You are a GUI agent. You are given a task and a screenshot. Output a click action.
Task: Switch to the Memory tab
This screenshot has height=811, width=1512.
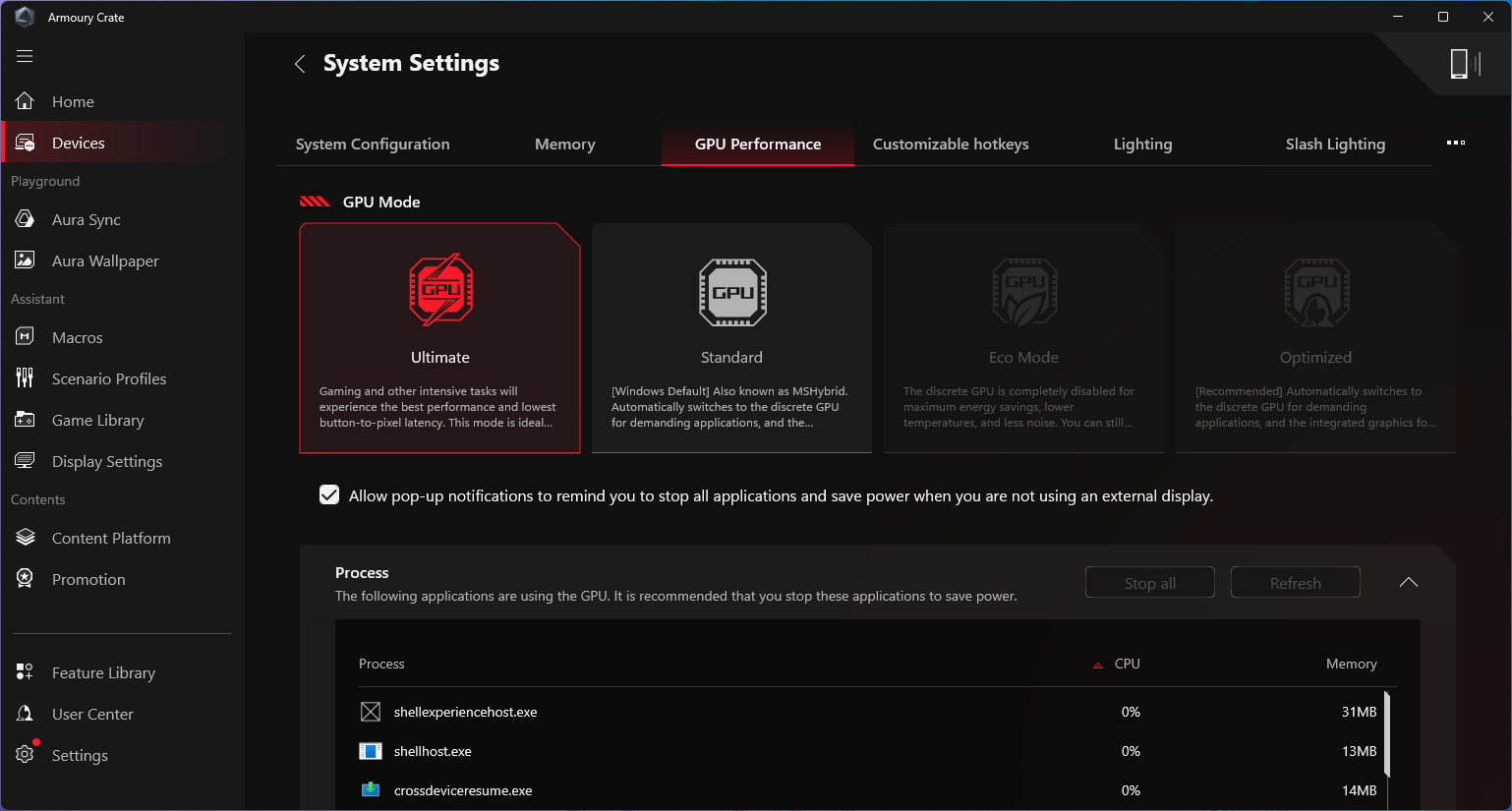click(x=564, y=144)
